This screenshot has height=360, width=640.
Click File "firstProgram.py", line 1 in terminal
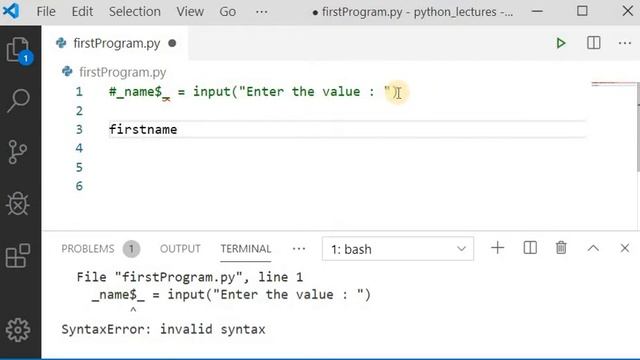(190, 277)
